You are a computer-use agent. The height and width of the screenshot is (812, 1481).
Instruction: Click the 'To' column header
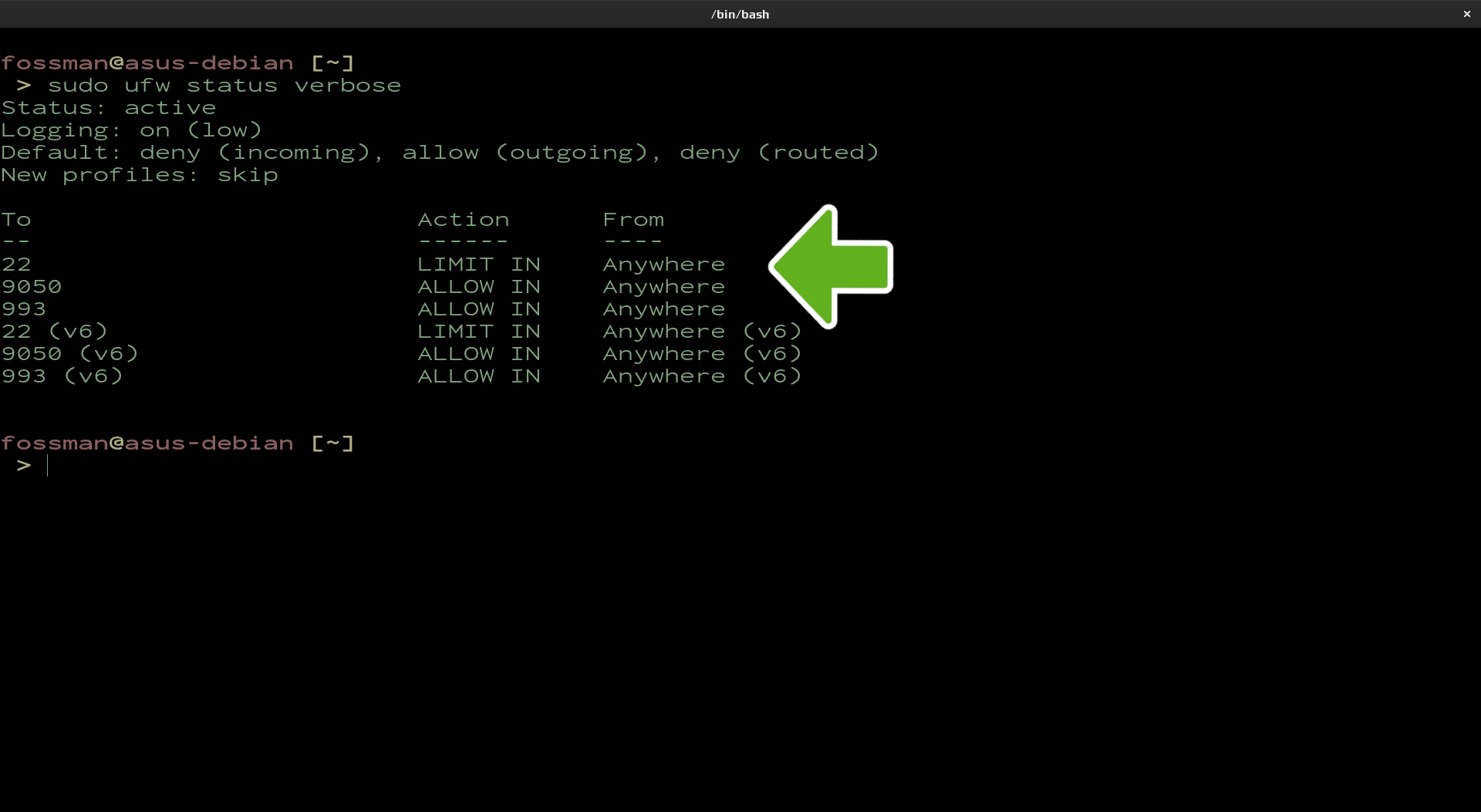click(16, 220)
